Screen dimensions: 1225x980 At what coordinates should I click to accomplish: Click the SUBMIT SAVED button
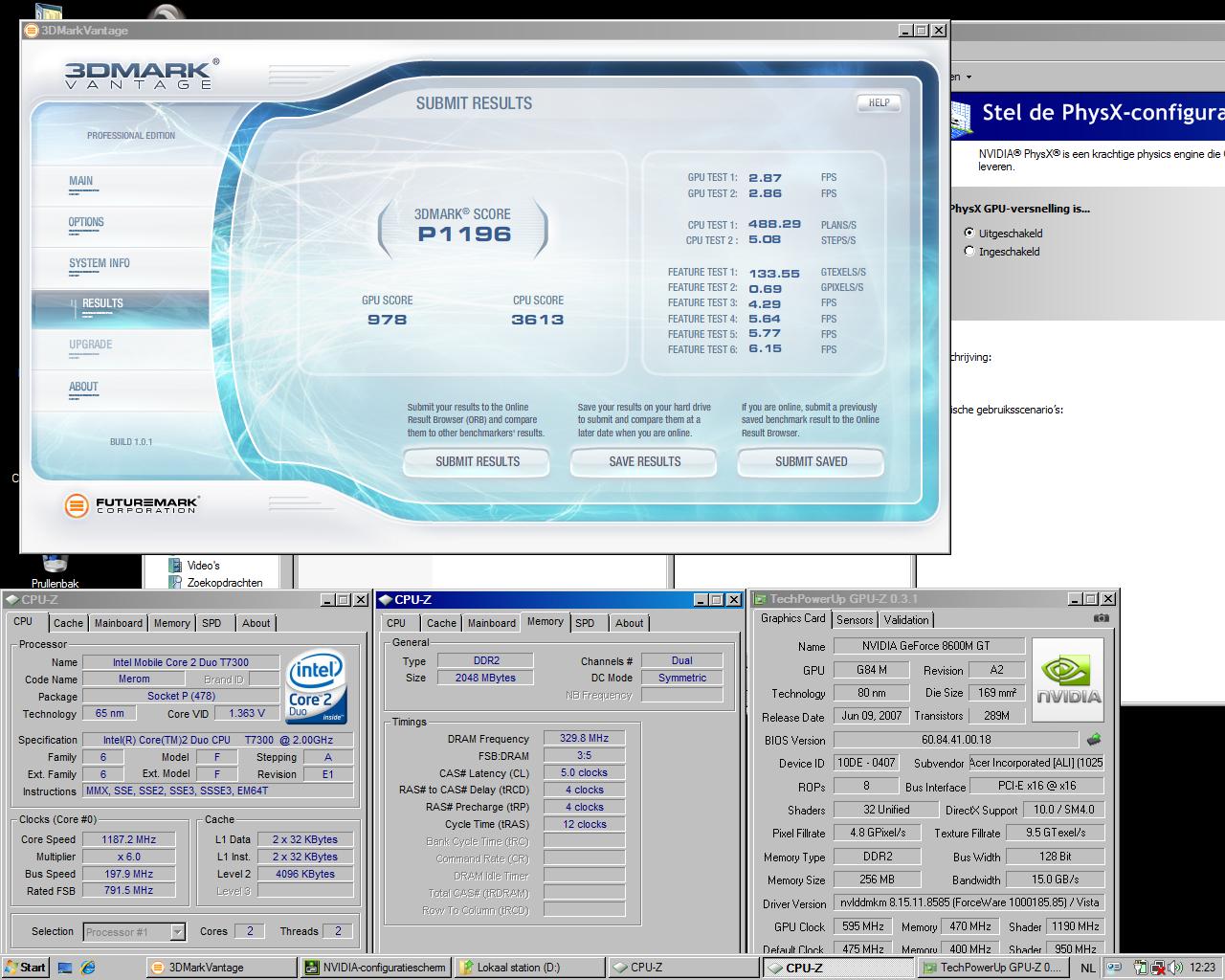(x=811, y=462)
